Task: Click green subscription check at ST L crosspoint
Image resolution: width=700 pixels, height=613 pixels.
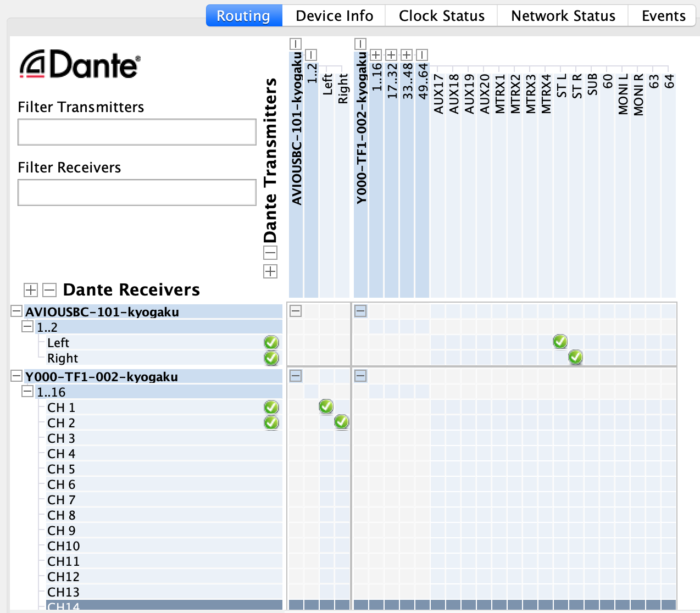Action: click(560, 342)
